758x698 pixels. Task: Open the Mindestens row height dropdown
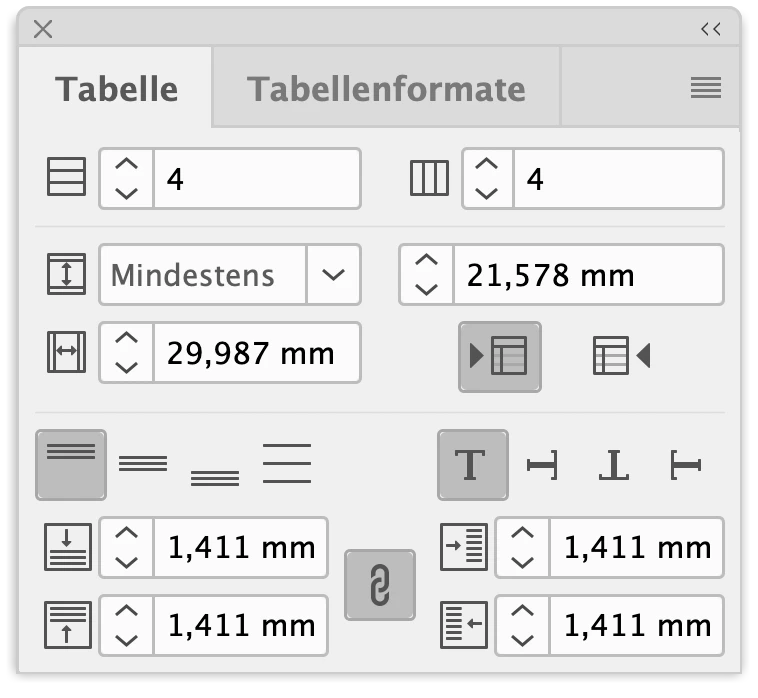(333, 274)
